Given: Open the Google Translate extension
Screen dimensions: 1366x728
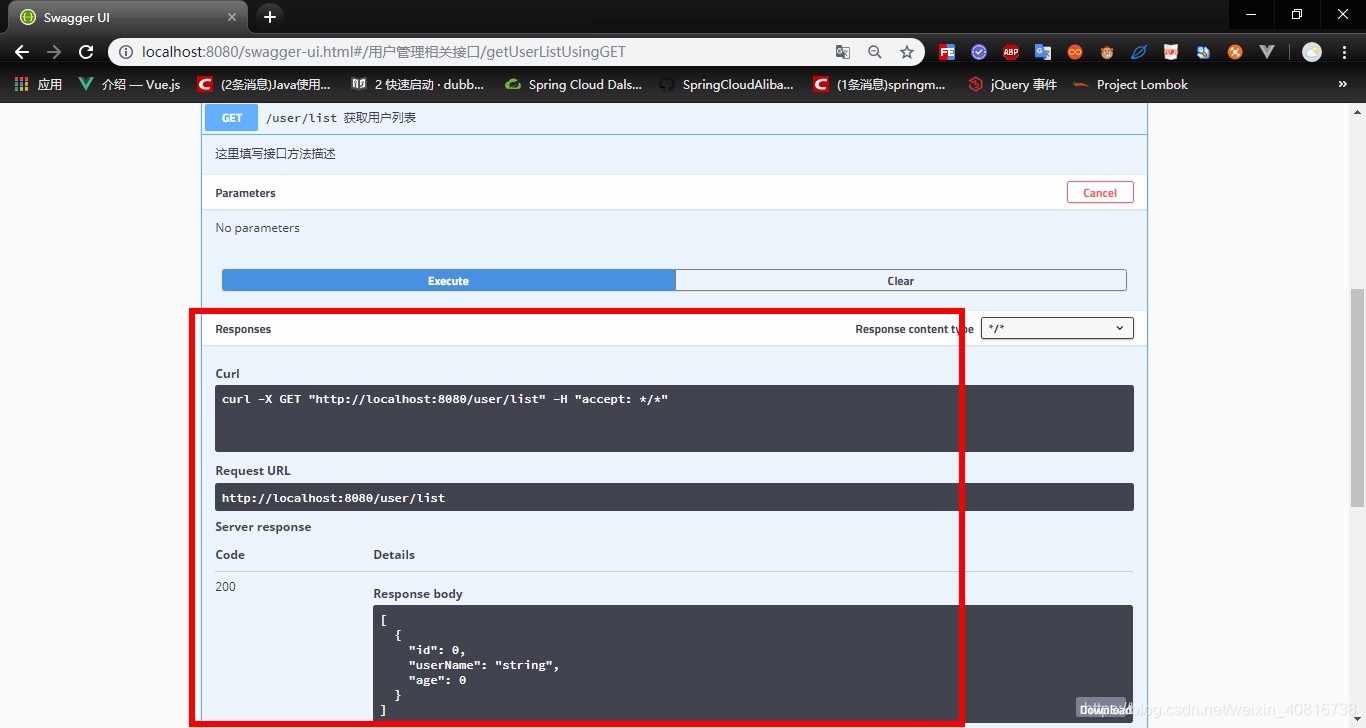Looking at the screenshot, I should tap(1043, 52).
